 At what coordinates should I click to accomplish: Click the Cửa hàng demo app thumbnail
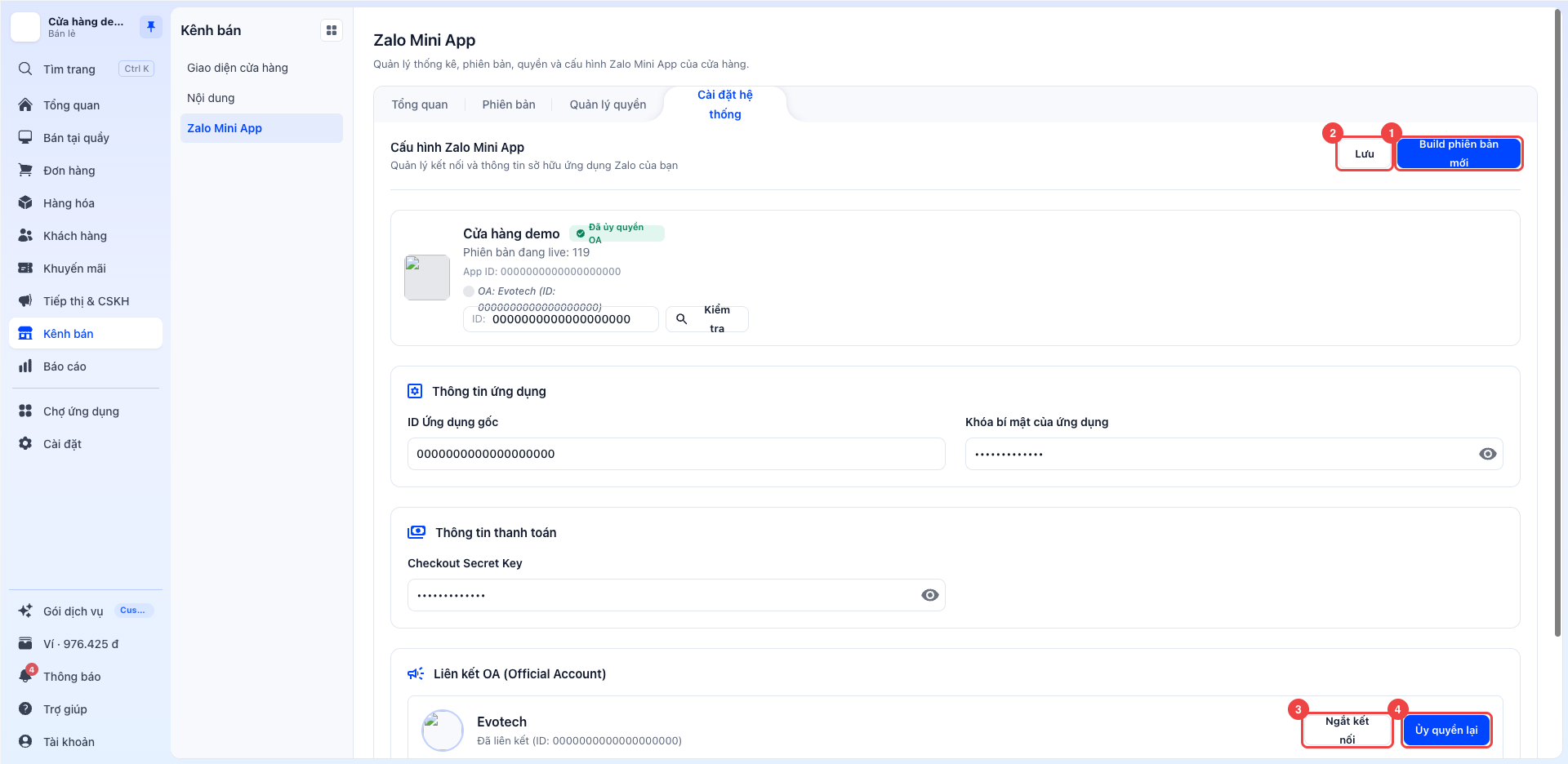point(427,278)
